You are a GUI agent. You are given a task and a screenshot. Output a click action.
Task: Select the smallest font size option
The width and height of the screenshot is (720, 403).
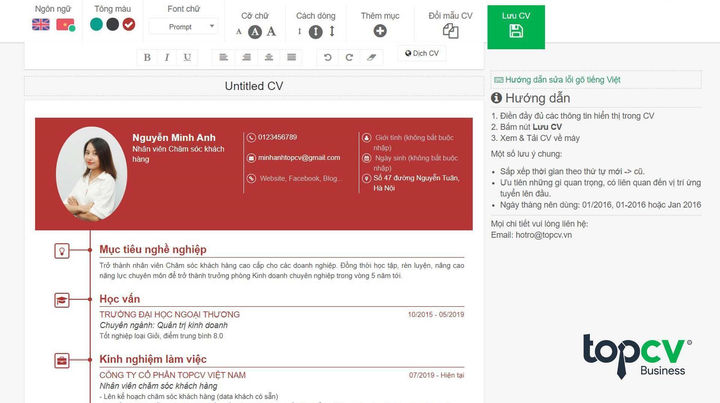[x=239, y=32]
